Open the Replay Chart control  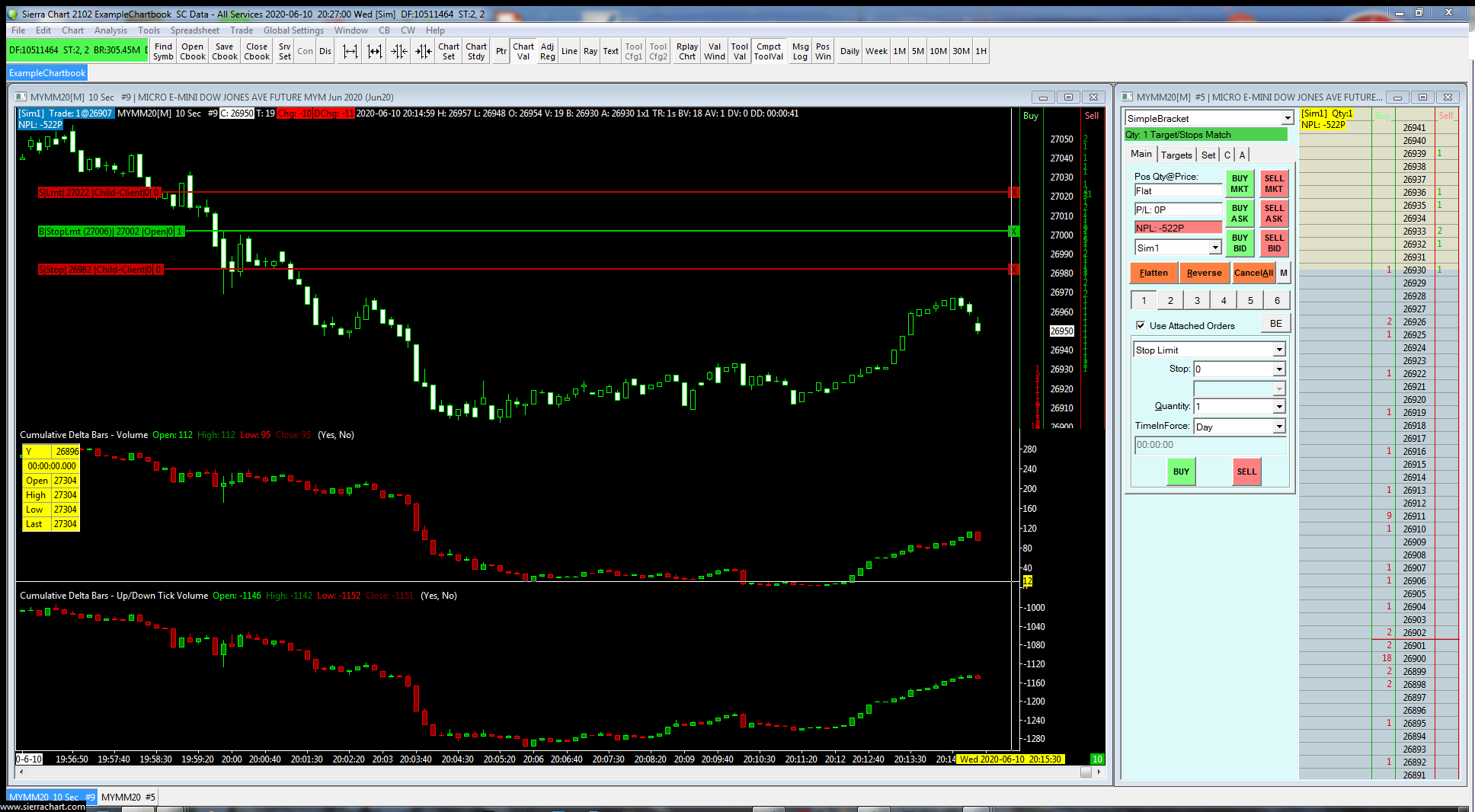click(x=687, y=51)
